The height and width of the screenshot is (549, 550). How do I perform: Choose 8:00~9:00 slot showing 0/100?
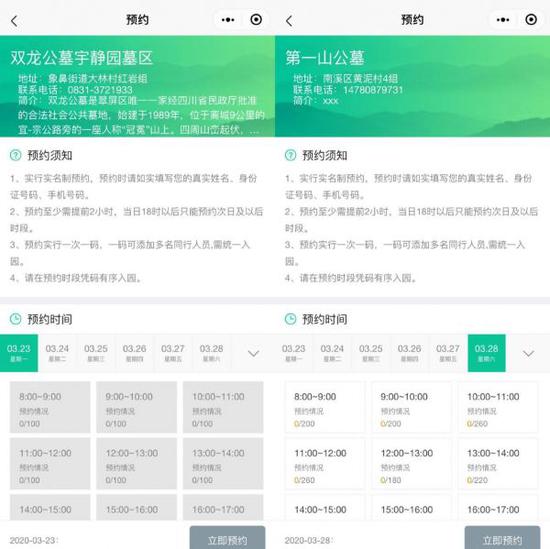pos(50,407)
